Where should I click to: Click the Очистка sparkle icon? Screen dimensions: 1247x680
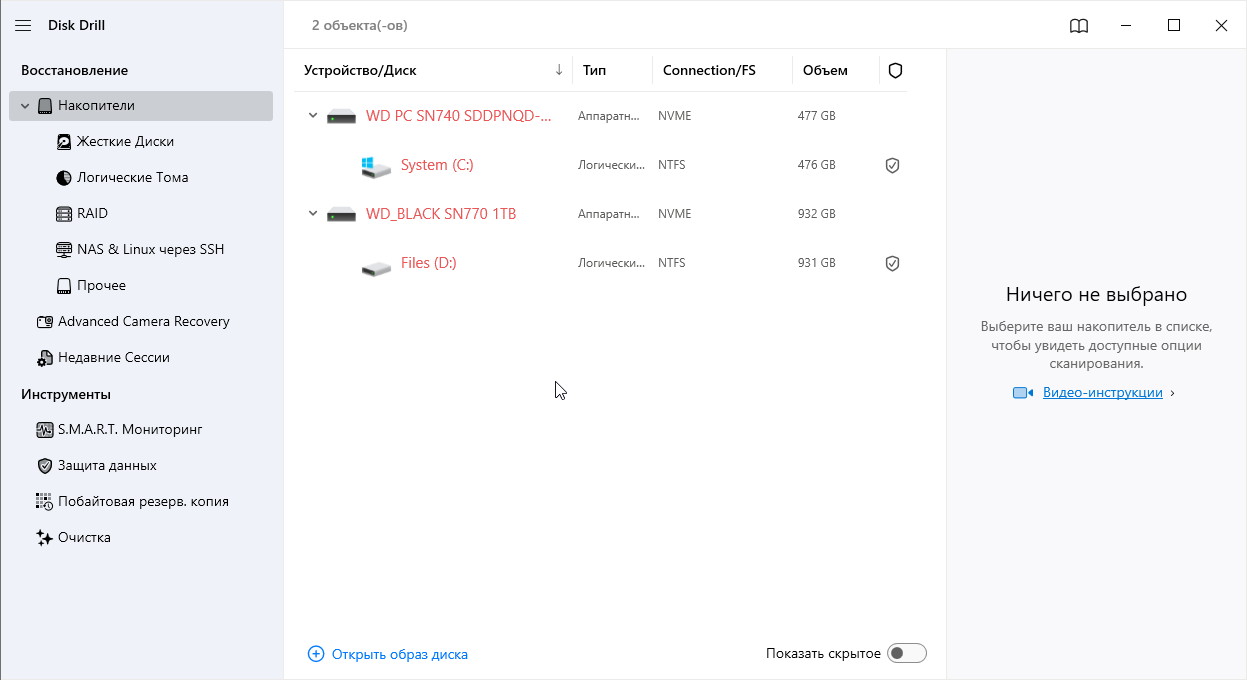pyautogui.click(x=44, y=538)
